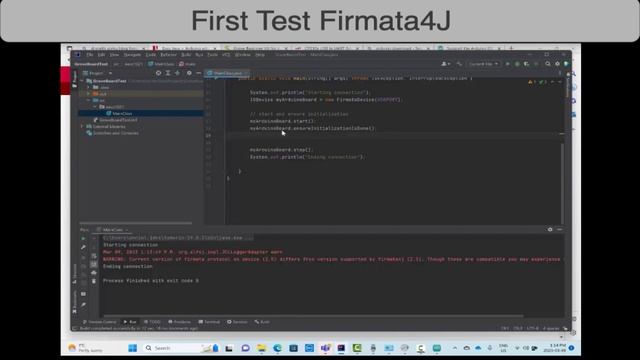Screen dimensions: 640x360
Task: Locate the open file in Project tree
Action: (158, 73)
